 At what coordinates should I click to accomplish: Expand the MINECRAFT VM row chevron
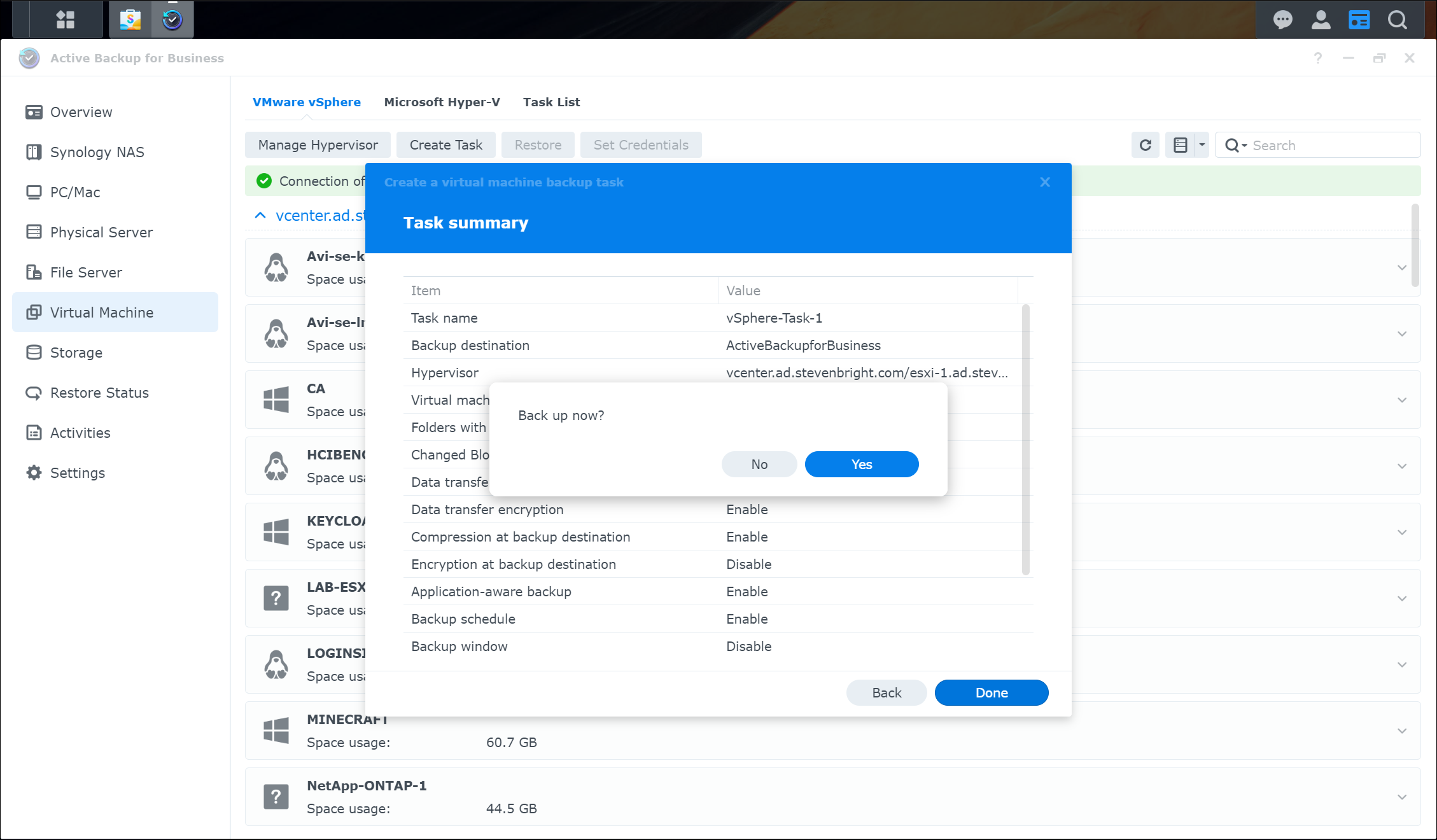pos(1401,731)
